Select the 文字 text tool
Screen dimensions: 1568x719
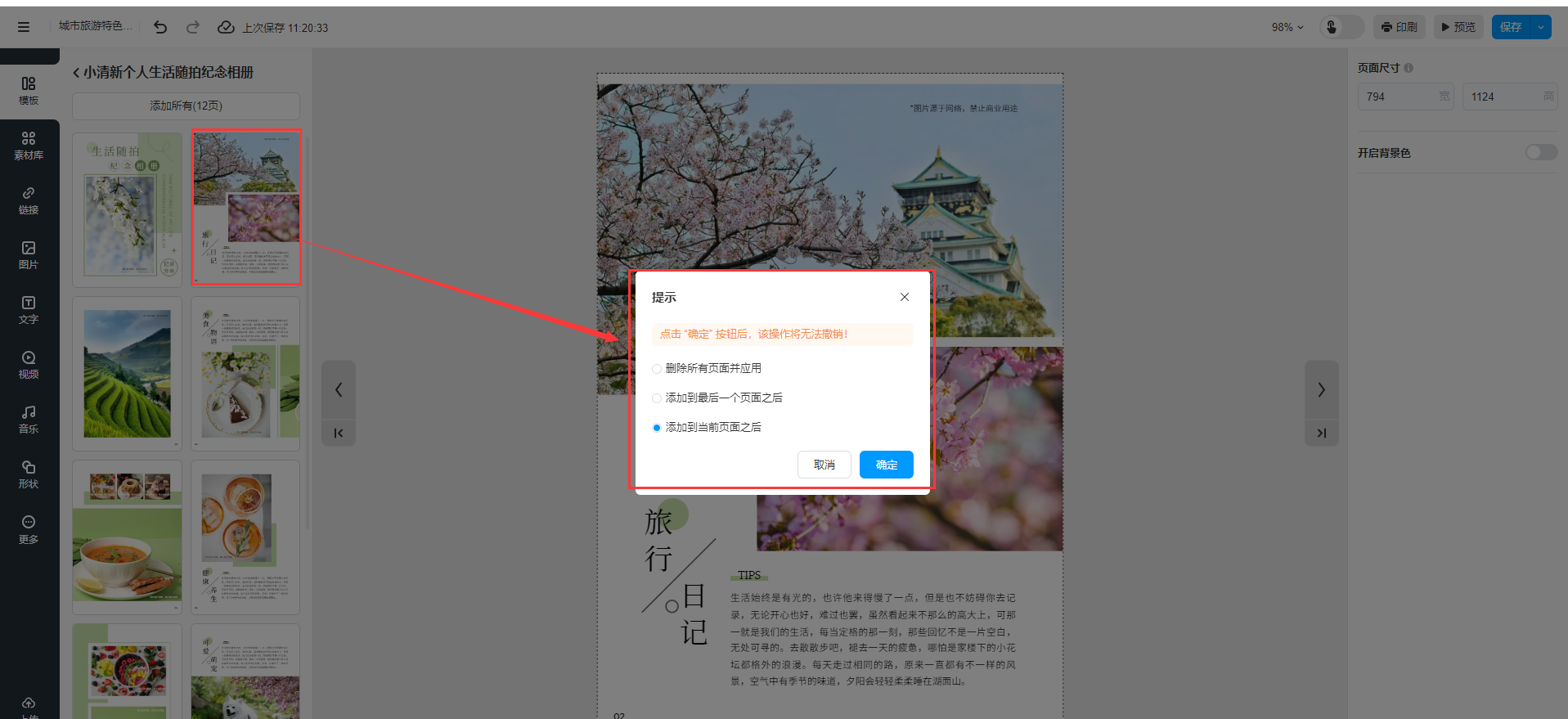29,310
